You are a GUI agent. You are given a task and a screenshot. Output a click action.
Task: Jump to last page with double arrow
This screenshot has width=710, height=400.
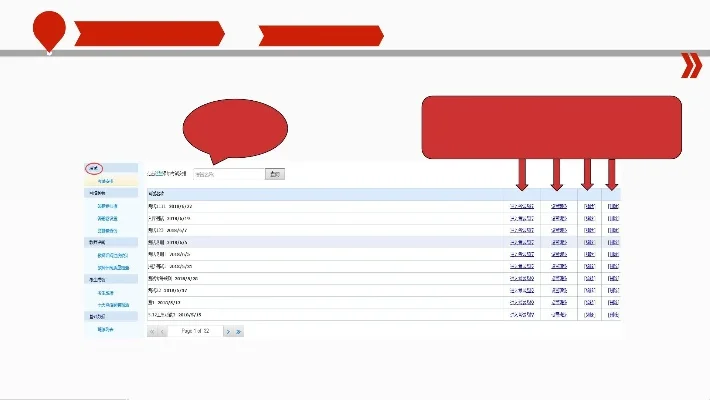pos(239,330)
